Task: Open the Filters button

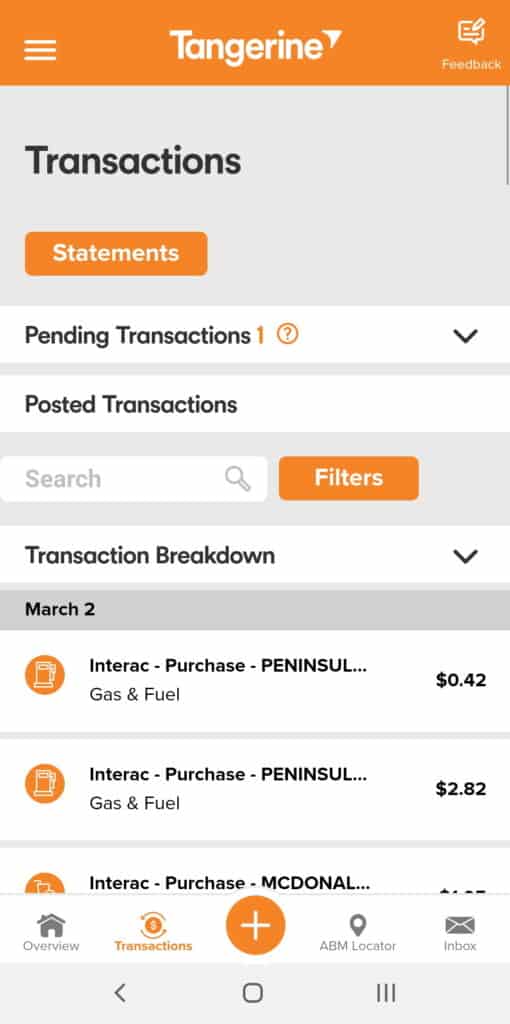Action: tap(349, 478)
